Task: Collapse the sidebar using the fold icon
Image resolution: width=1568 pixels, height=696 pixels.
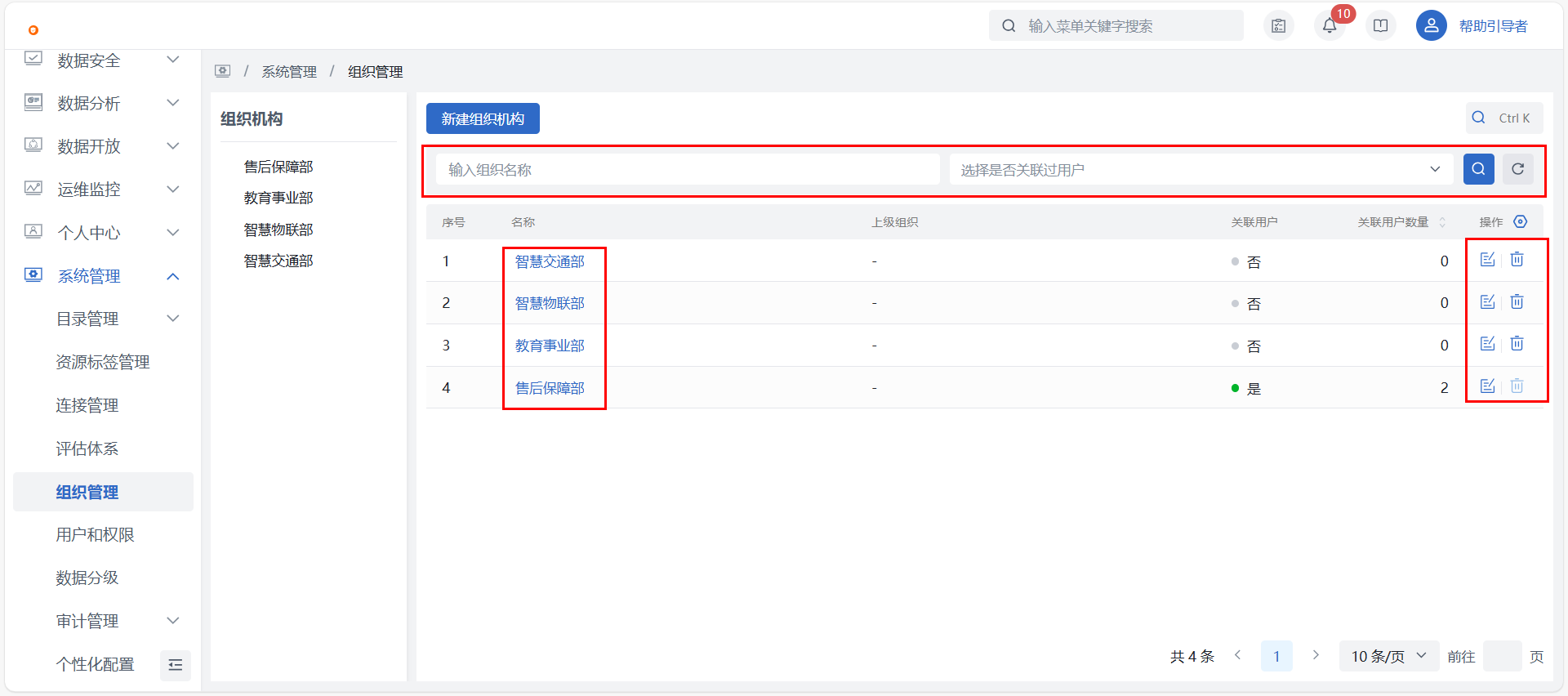Action: point(175,665)
